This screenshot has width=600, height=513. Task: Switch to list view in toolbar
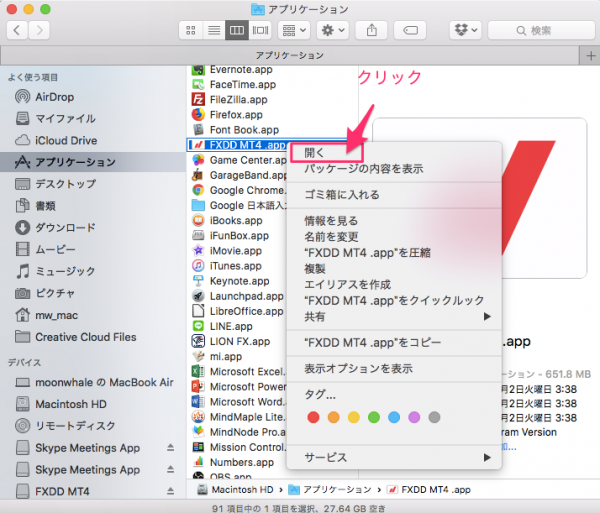(x=213, y=30)
